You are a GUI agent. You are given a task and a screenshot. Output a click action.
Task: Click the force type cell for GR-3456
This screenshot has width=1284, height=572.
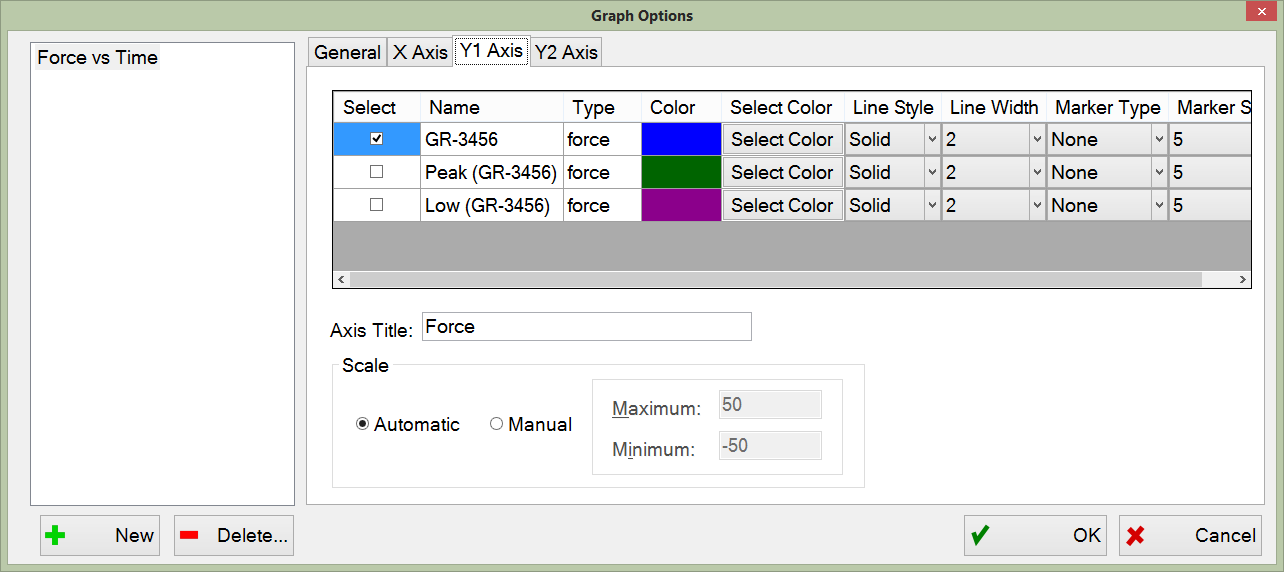[602, 139]
